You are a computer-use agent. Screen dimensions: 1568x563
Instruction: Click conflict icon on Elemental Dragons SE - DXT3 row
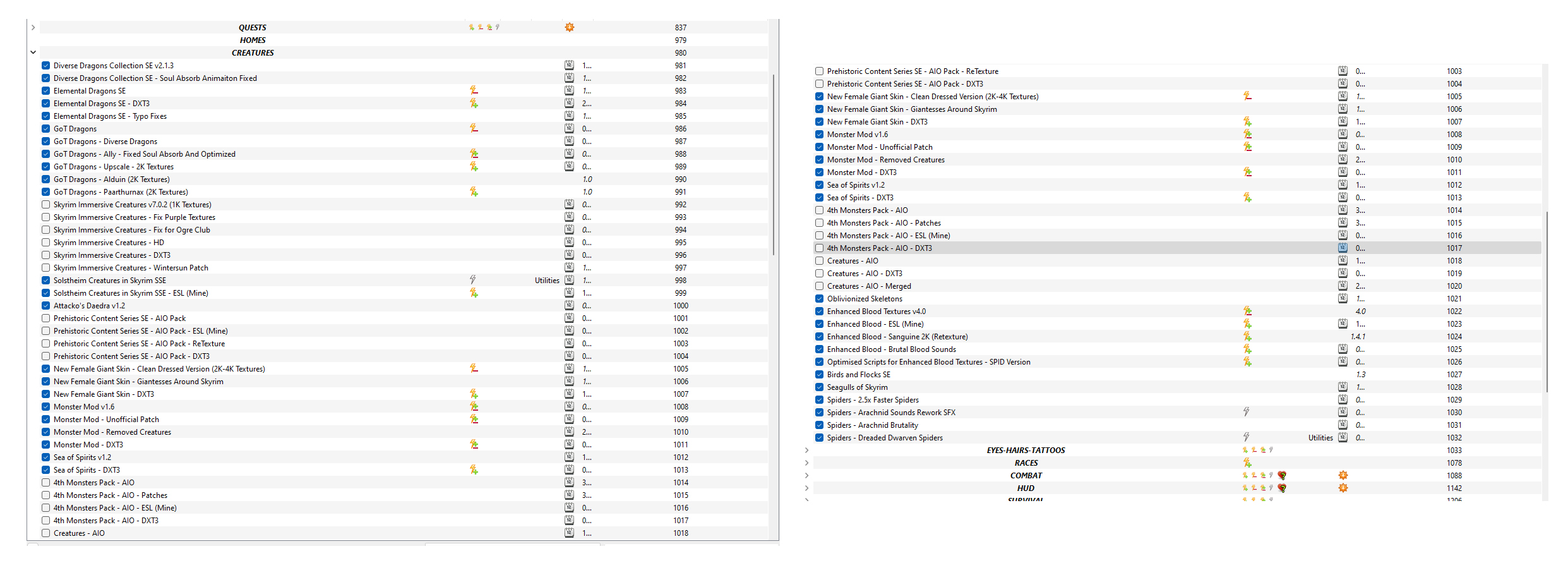pyautogui.click(x=474, y=104)
